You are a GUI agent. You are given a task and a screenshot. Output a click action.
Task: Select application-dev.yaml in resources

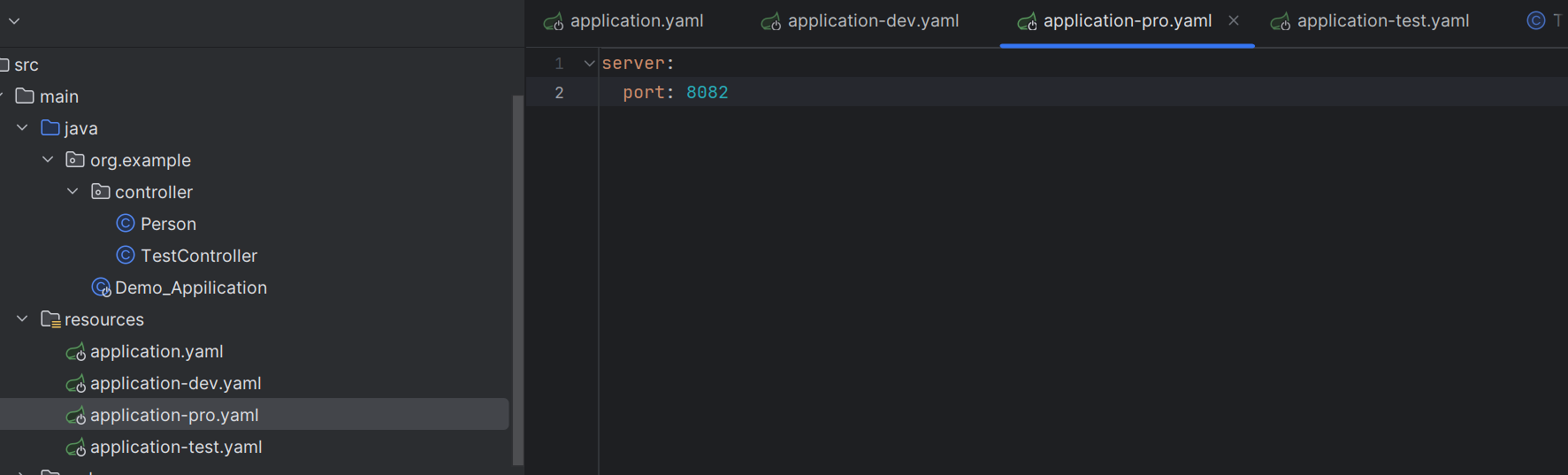click(x=176, y=383)
